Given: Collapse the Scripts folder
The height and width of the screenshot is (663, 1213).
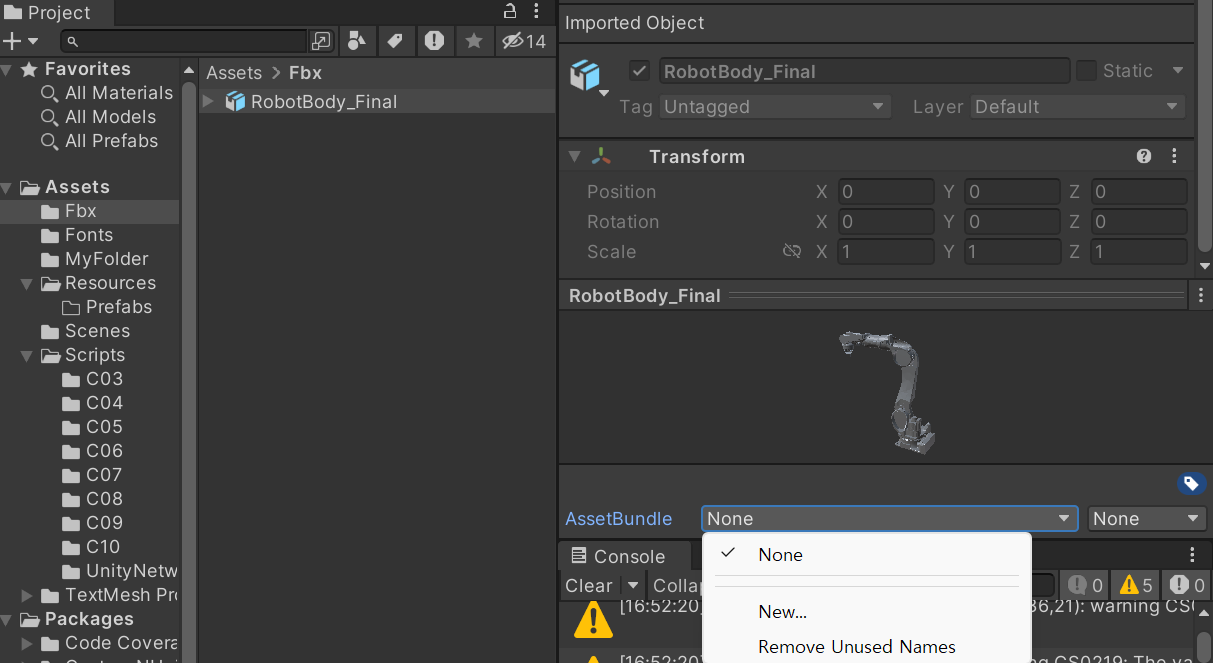Looking at the screenshot, I should point(28,355).
